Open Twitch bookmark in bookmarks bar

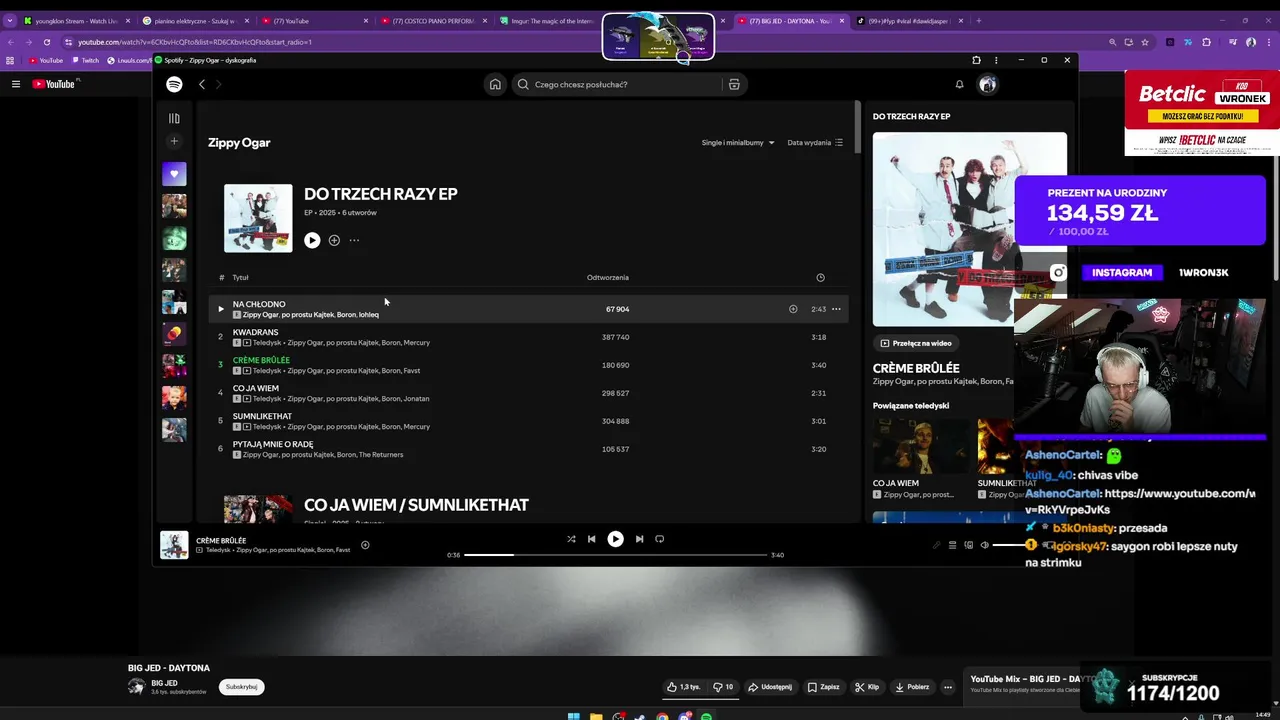coord(86,60)
